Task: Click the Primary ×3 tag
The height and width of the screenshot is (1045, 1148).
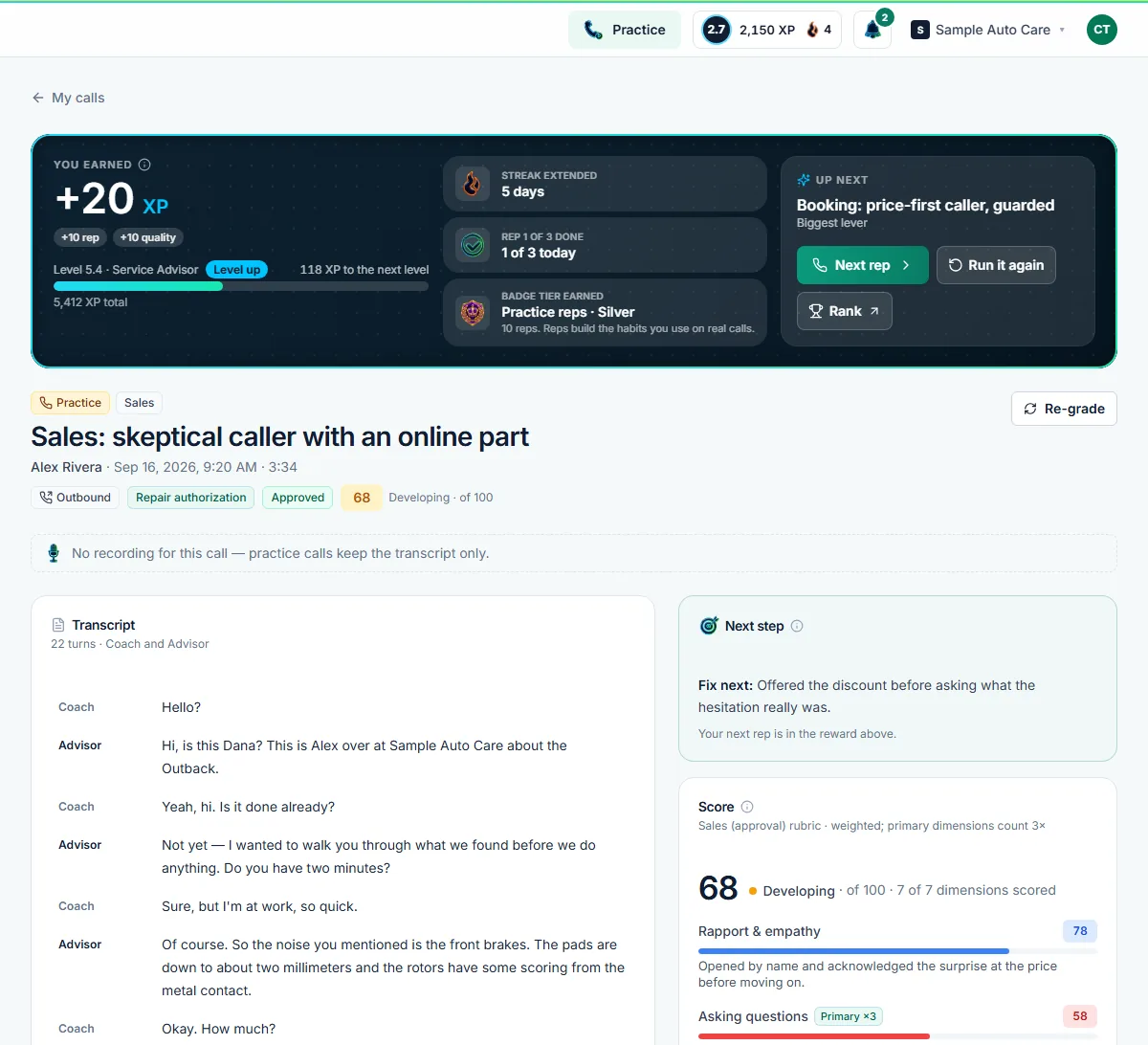Action: coord(849,1016)
